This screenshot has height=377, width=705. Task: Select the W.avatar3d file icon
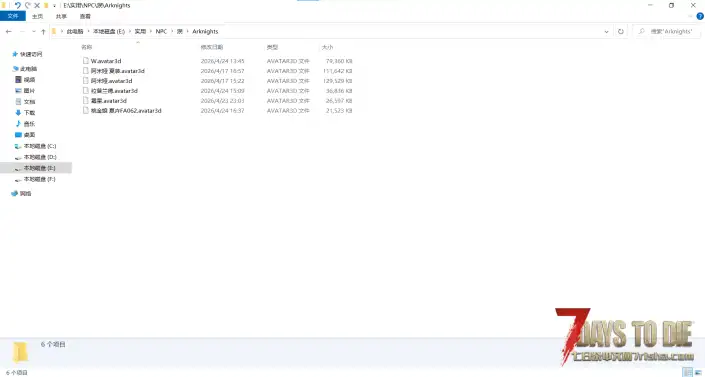point(86,61)
